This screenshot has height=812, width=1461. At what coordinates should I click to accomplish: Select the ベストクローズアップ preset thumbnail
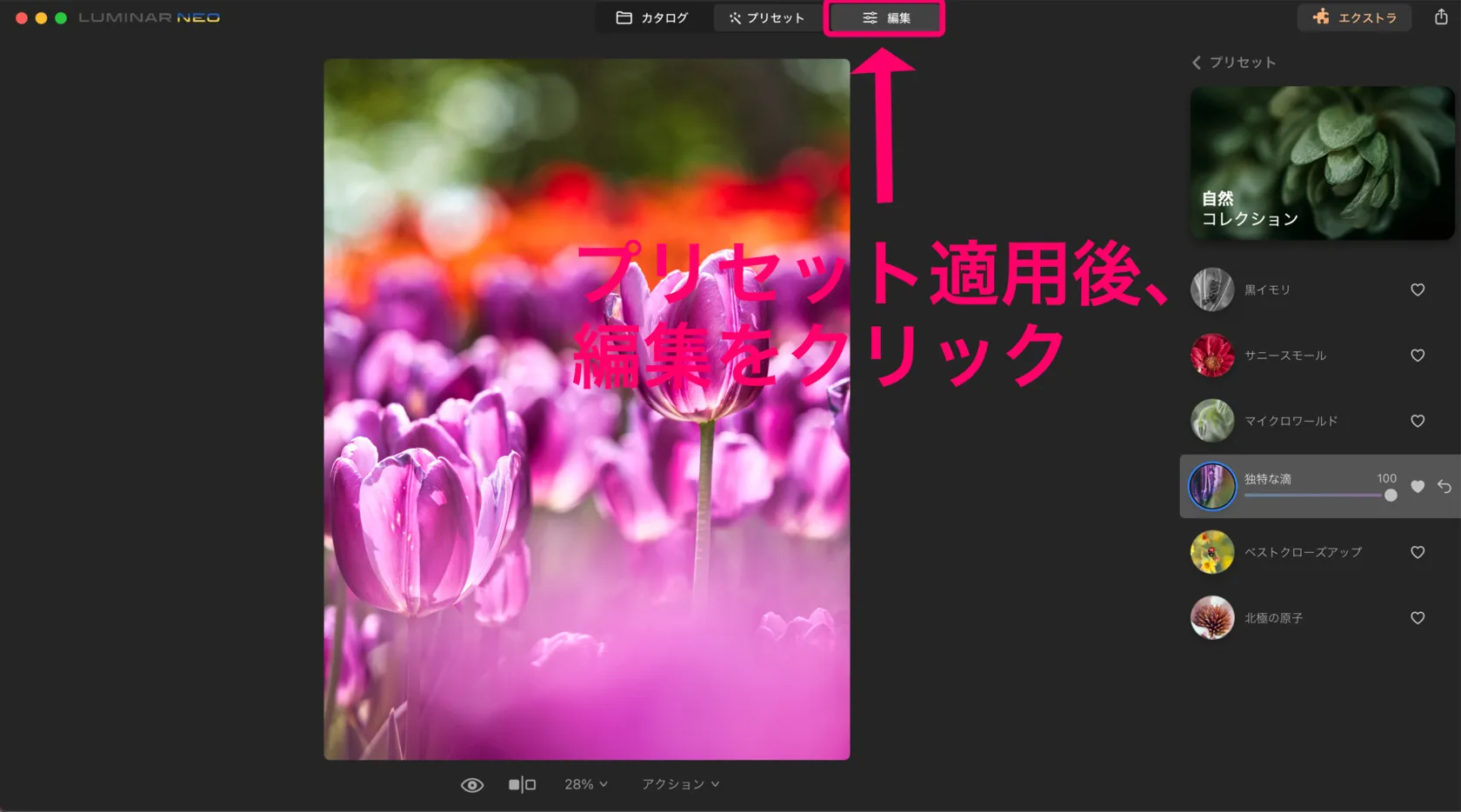click(x=1212, y=552)
